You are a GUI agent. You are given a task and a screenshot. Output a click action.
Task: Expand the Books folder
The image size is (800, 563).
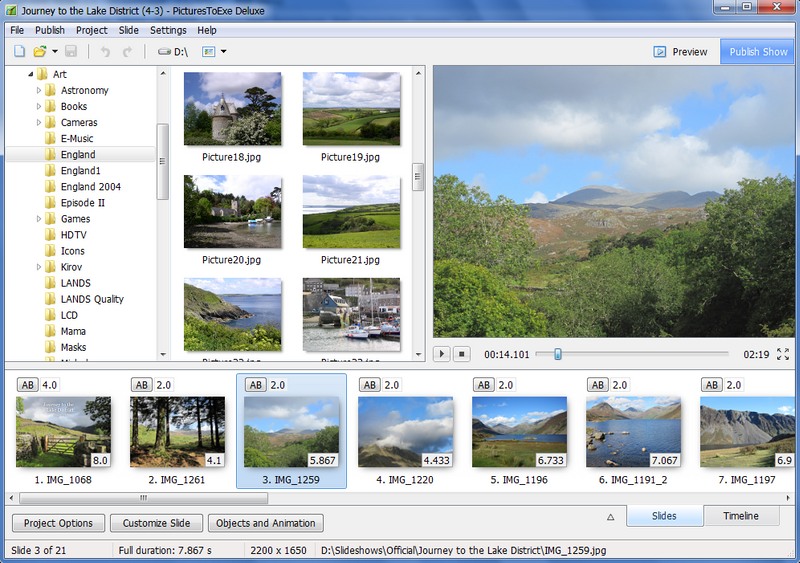pos(39,107)
